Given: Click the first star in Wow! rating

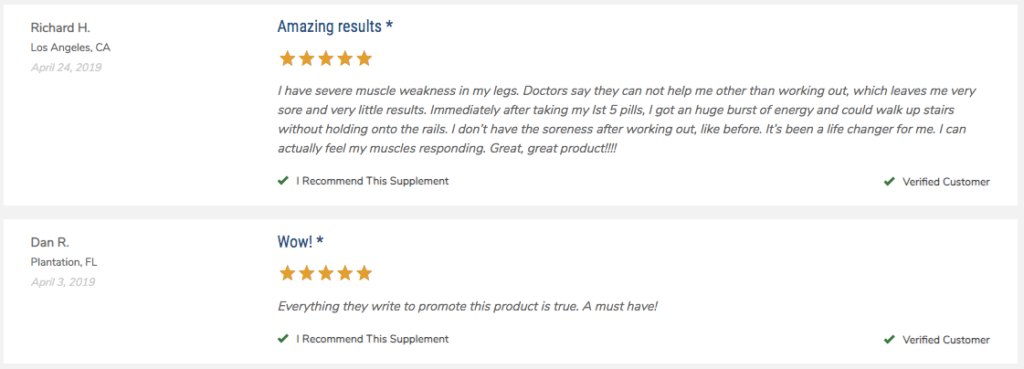Looking at the screenshot, I should coord(287,273).
